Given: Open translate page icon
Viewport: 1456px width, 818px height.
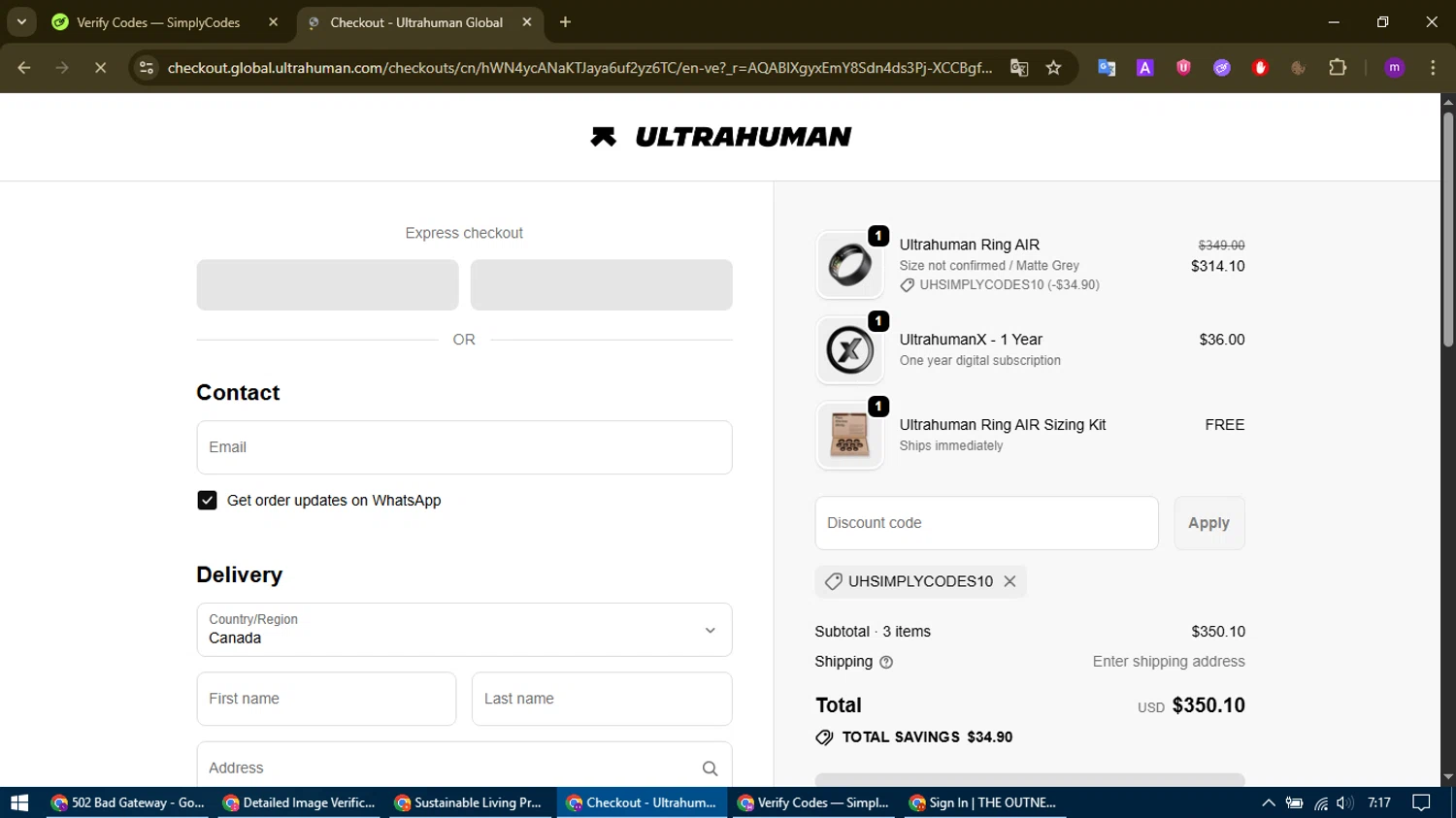Looking at the screenshot, I should coord(1019,68).
